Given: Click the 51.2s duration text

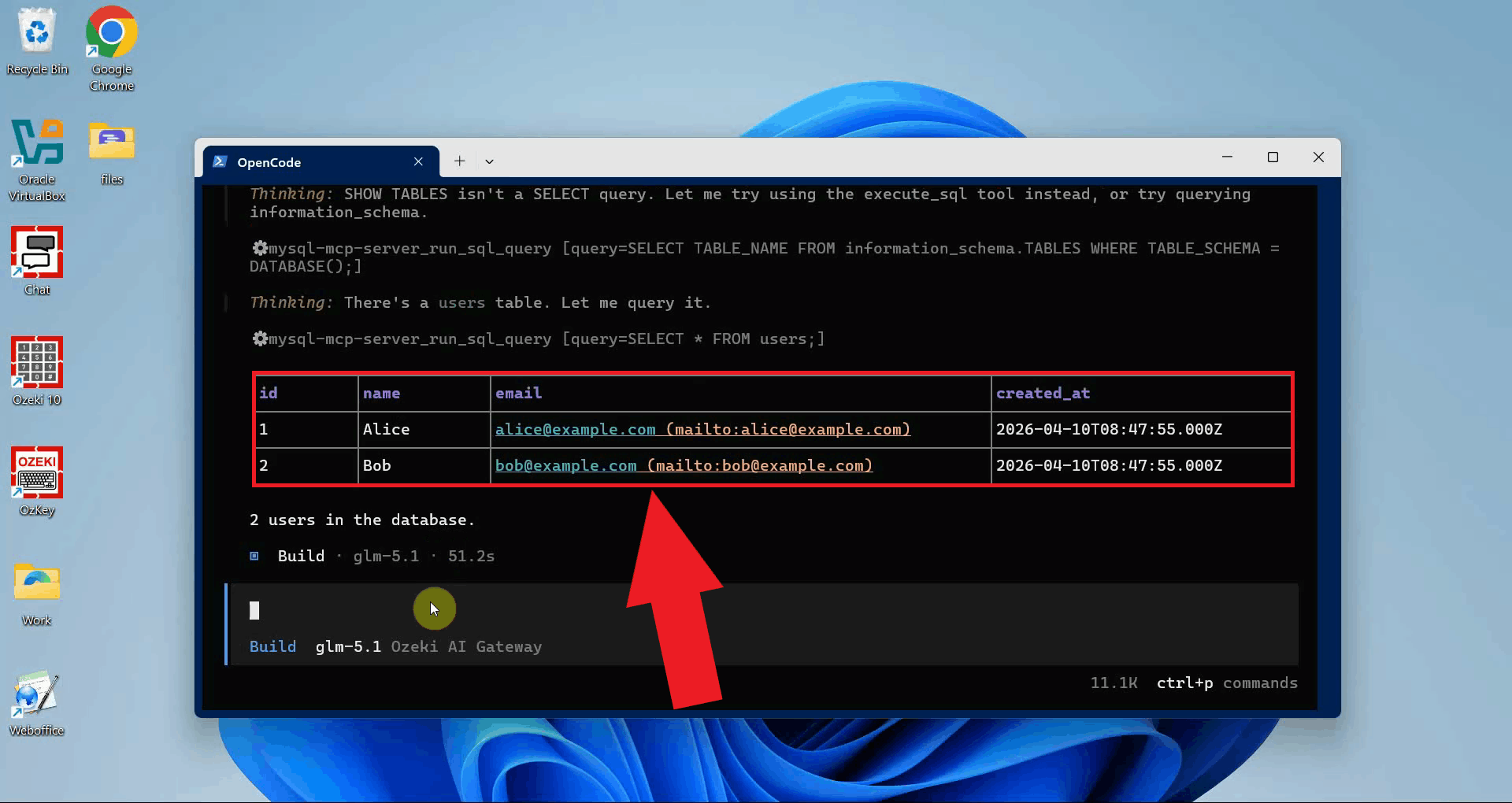Looking at the screenshot, I should (x=471, y=556).
